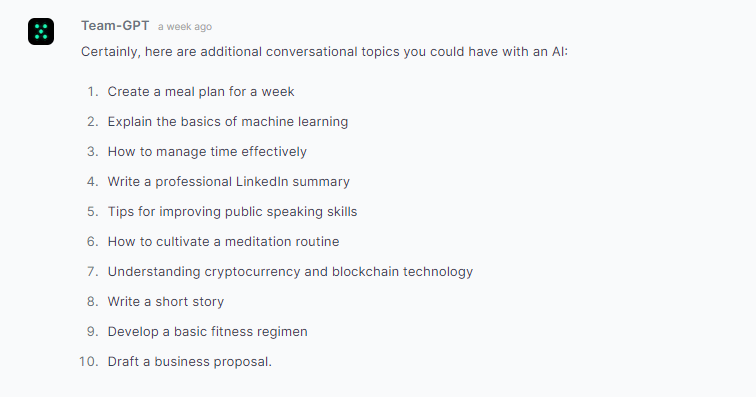Click list number 1 marker

tap(93, 92)
